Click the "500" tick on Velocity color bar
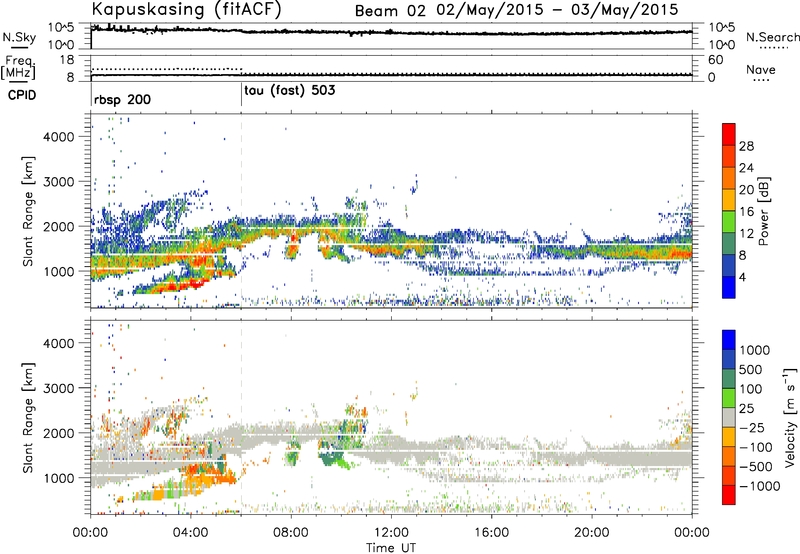This screenshot has width=800, height=554. 751,370
